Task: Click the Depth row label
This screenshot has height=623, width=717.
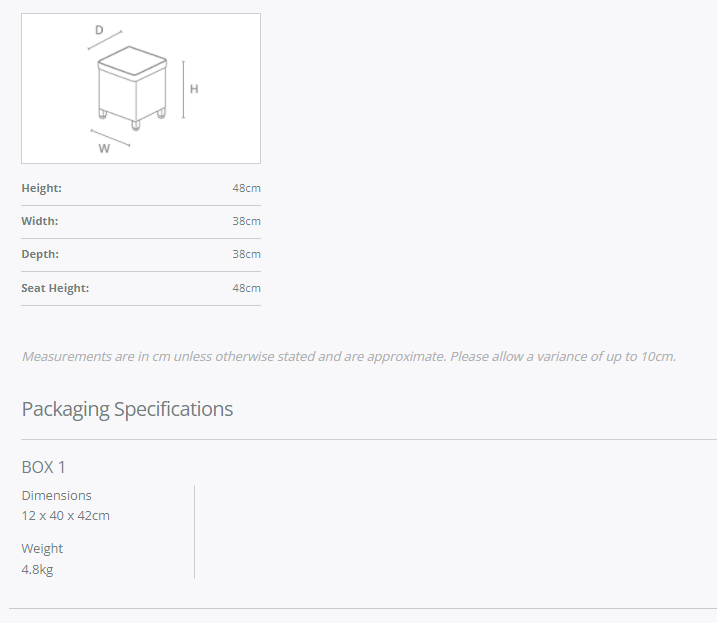Action: 40,254
